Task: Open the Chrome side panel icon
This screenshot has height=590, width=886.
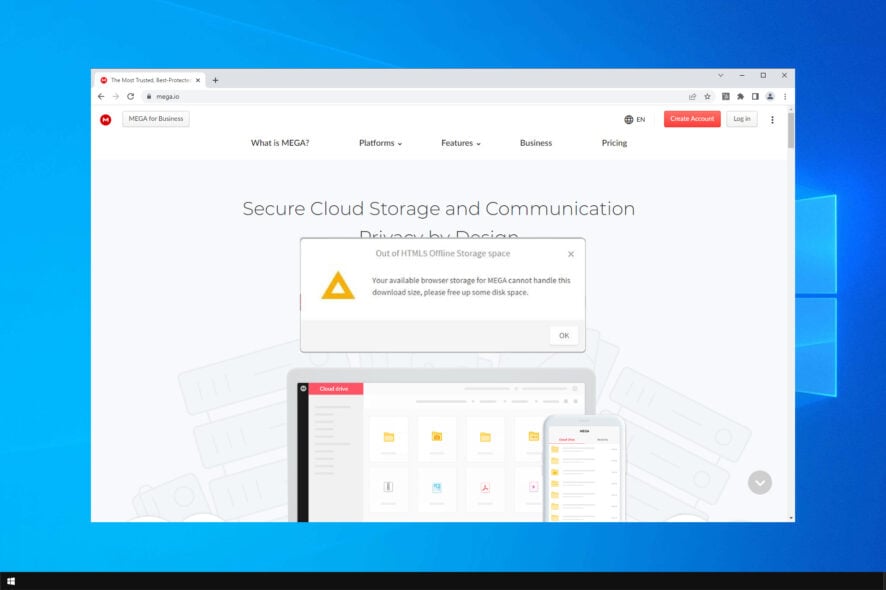Action: click(755, 97)
